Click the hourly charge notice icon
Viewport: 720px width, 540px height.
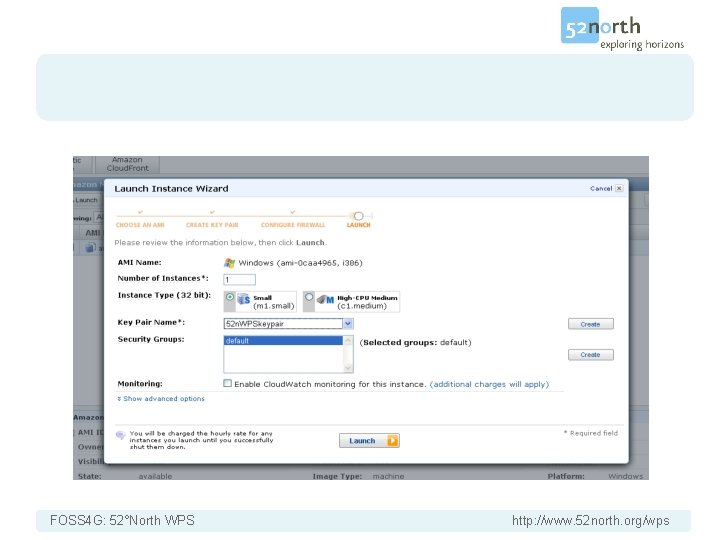[120, 434]
